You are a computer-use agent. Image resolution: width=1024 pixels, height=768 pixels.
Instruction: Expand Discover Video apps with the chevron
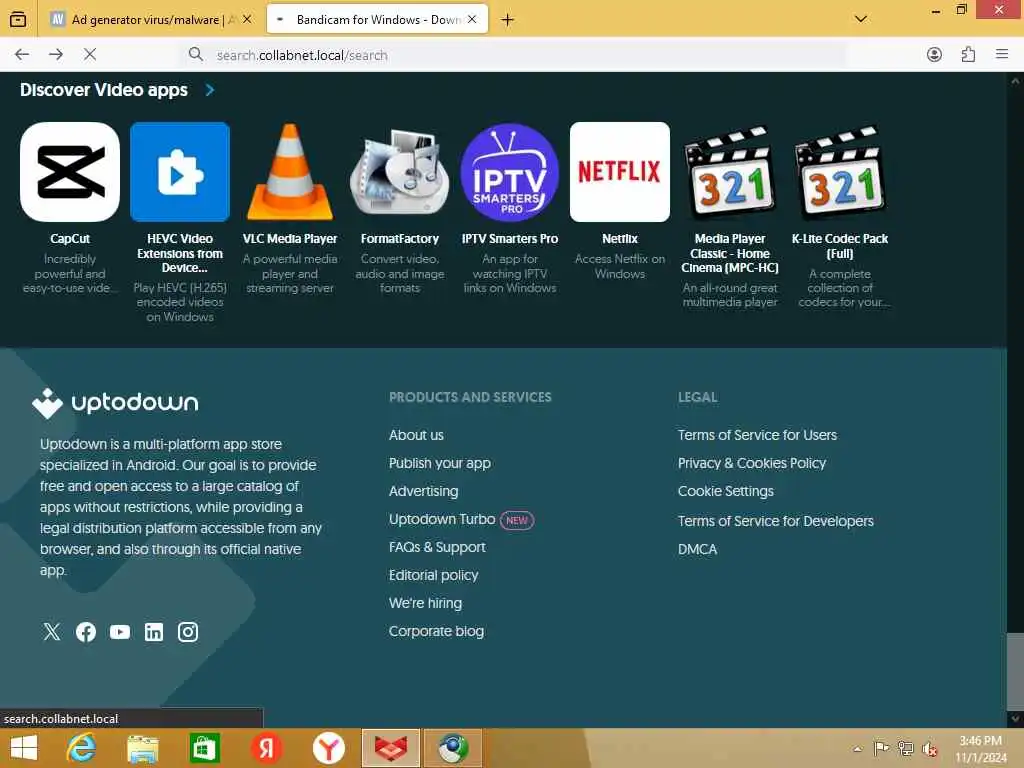tap(210, 89)
